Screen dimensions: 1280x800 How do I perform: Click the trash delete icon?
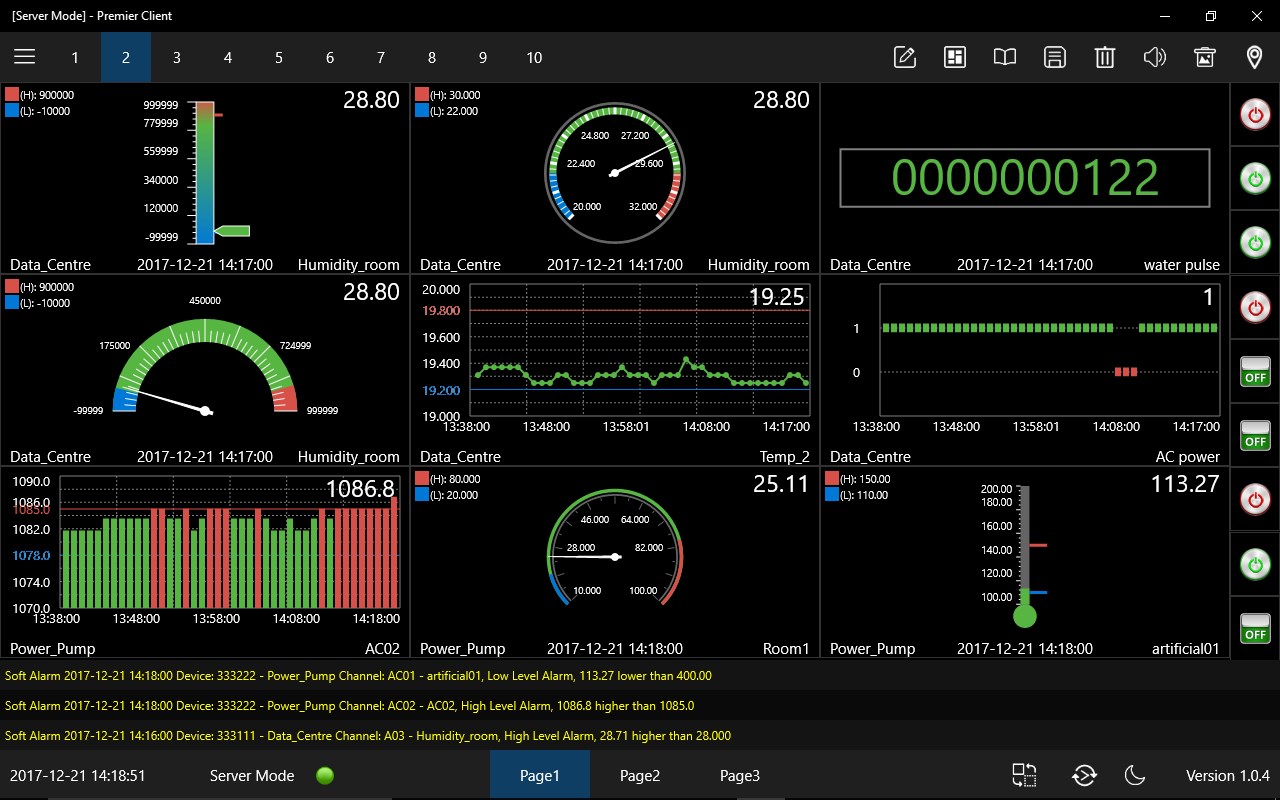point(1104,57)
